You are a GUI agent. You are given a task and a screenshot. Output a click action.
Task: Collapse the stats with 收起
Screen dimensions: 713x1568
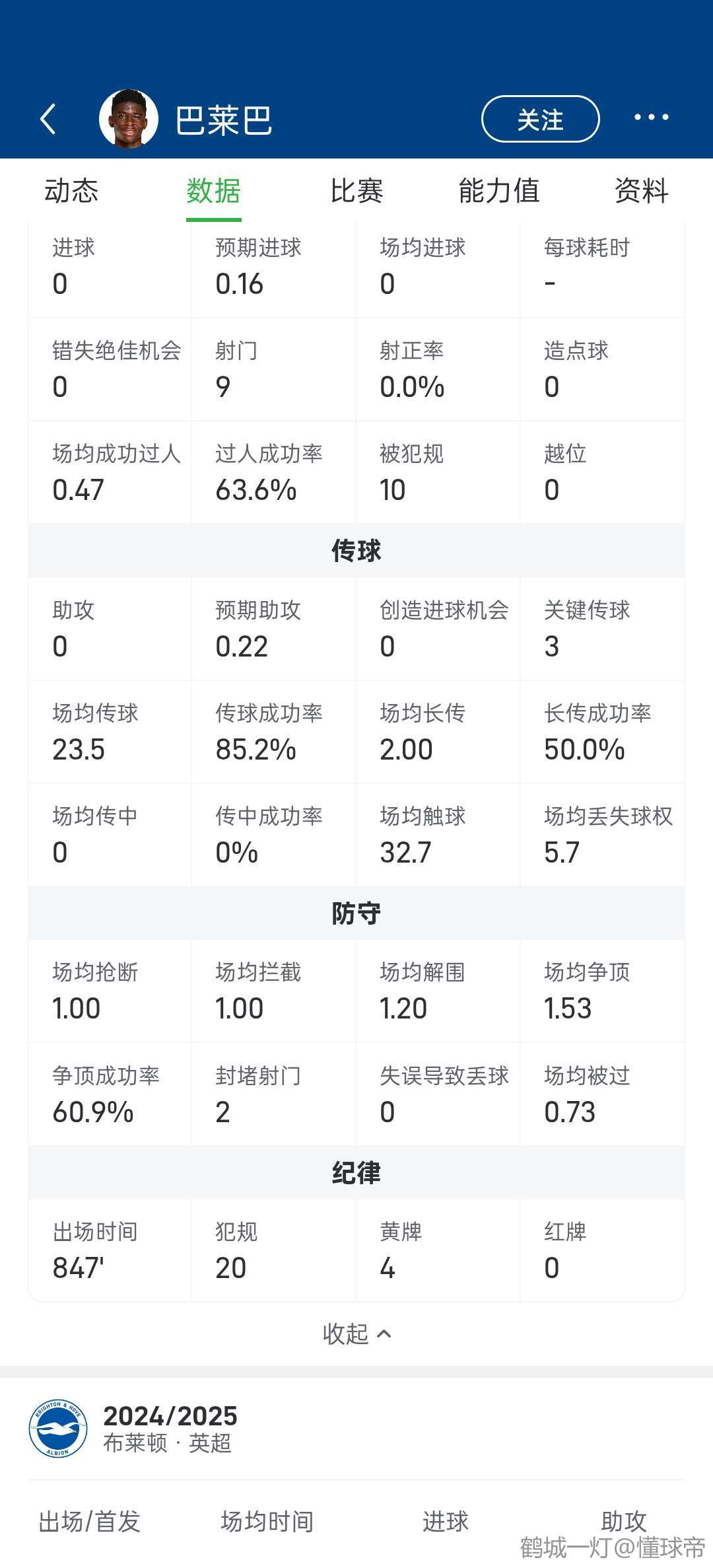[x=356, y=1334]
